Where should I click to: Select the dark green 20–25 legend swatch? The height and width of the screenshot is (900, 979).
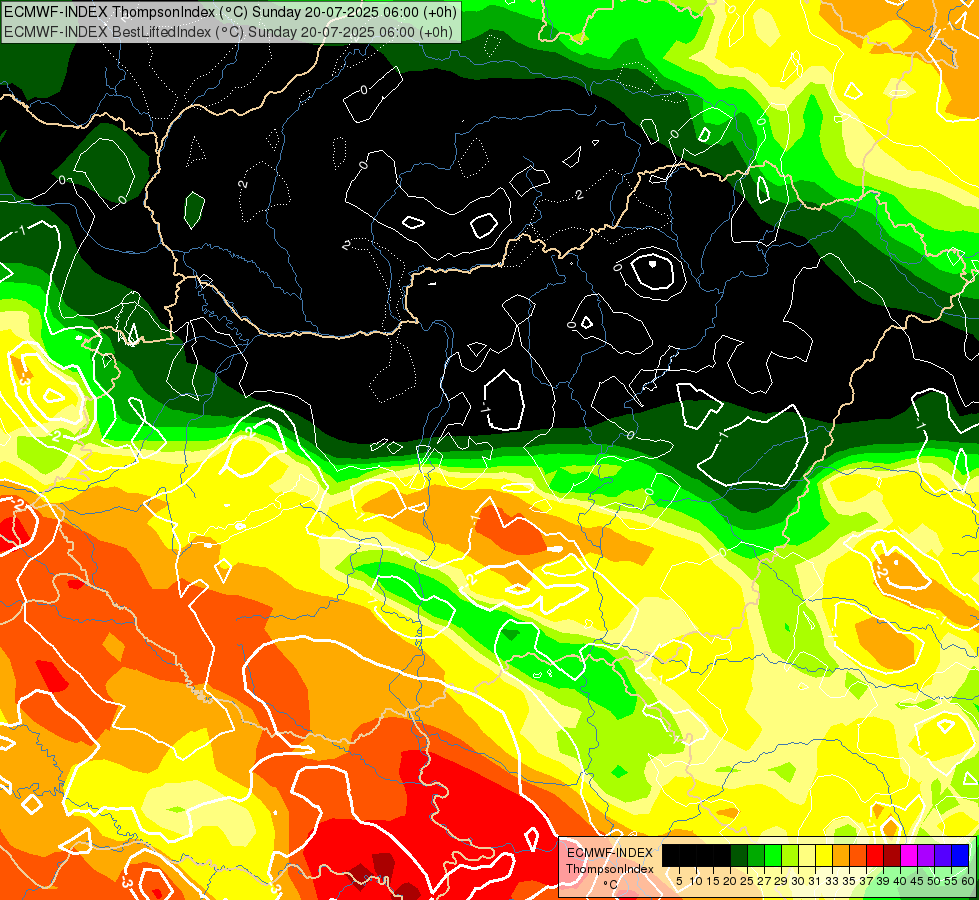click(739, 856)
